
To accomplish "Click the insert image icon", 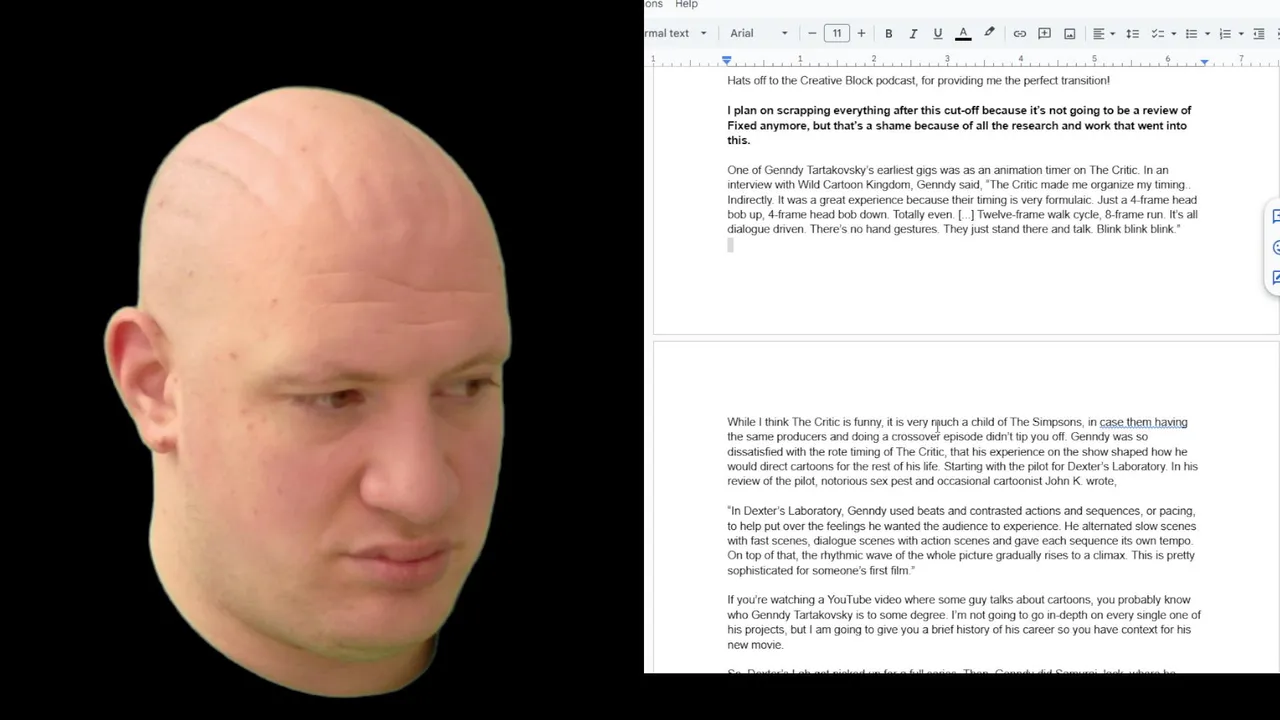I will [x=1069, y=33].
